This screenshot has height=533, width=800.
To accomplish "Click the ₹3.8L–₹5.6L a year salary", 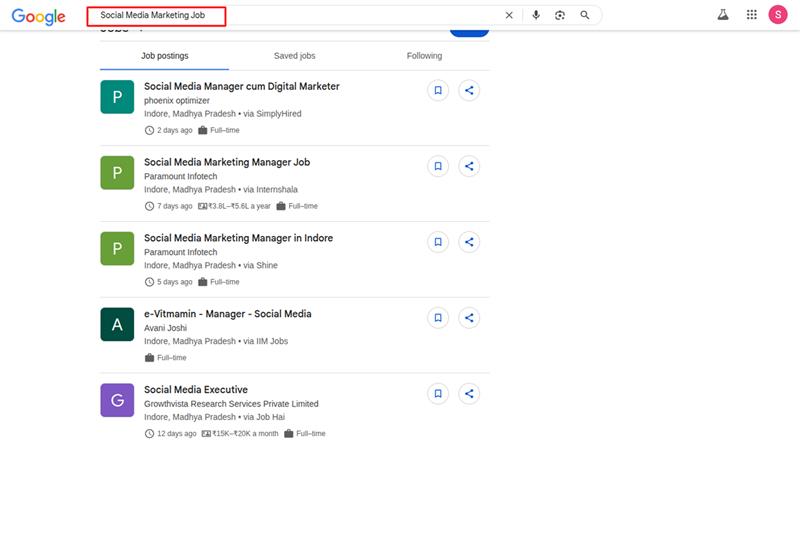I will pos(234,206).
